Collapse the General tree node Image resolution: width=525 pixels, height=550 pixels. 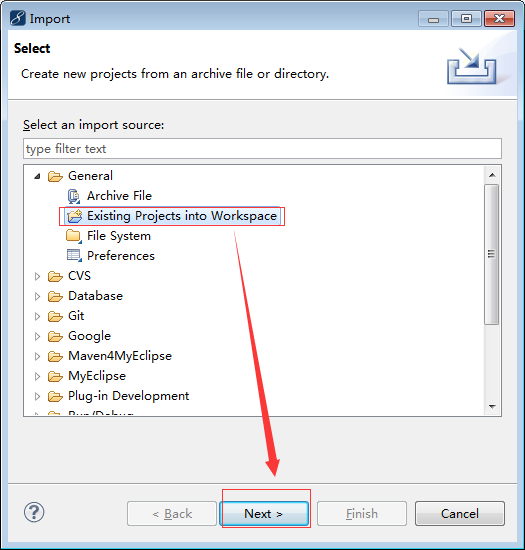[37, 176]
